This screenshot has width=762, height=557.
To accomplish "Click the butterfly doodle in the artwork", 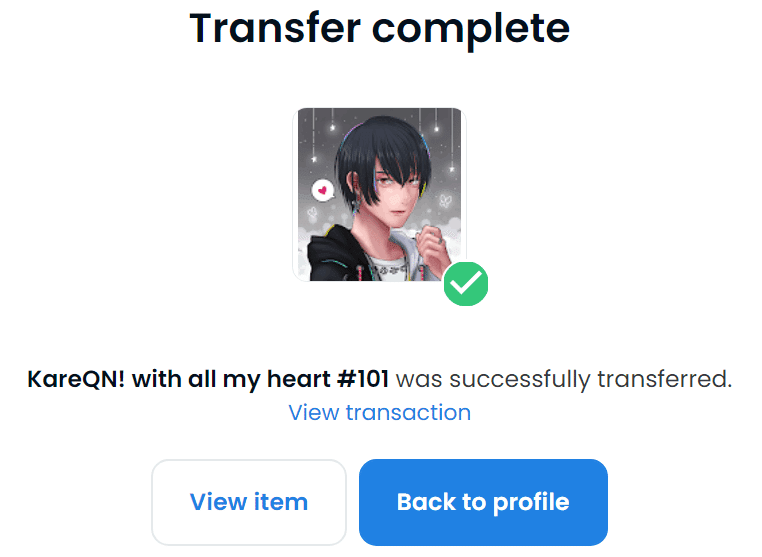I will coord(445,200).
